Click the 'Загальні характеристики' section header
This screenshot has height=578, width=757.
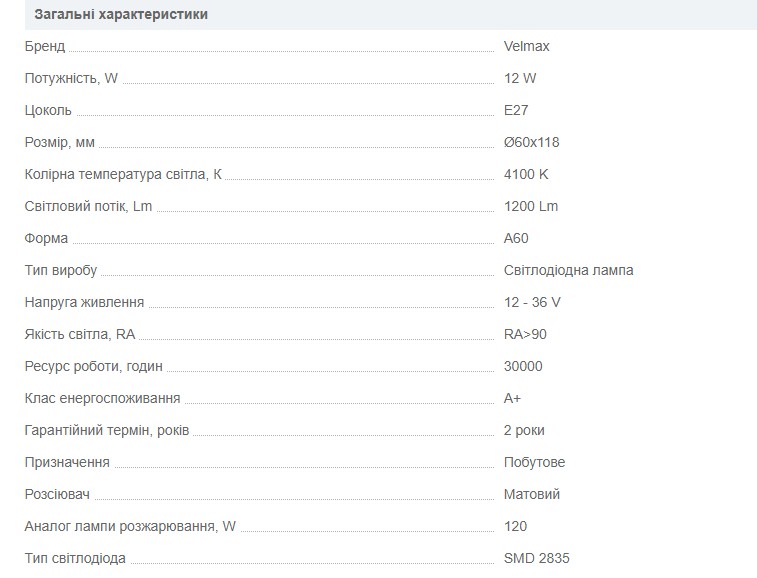click(x=121, y=15)
